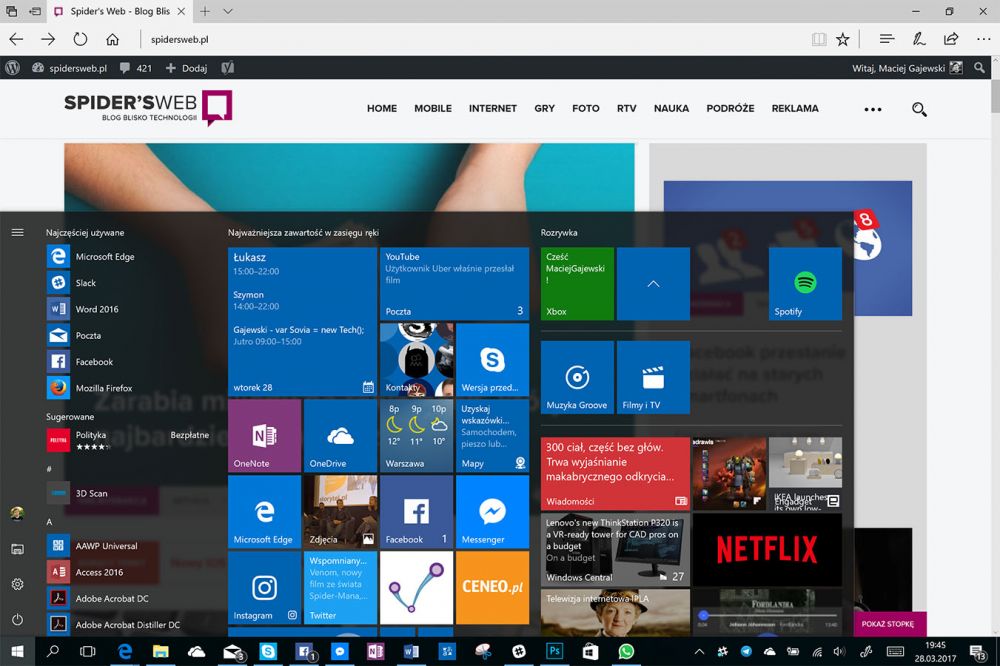Expand more site categories with three dots

point(872,109)
